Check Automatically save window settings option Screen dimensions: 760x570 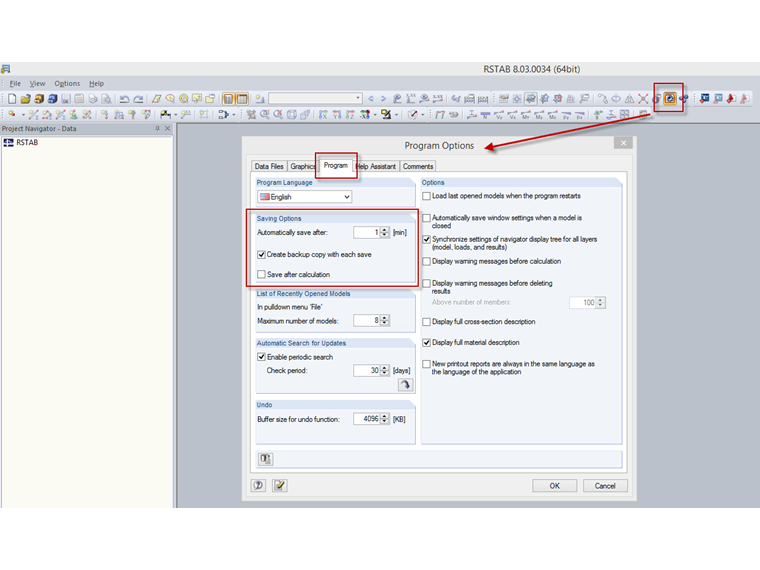[x=427, y=218]
